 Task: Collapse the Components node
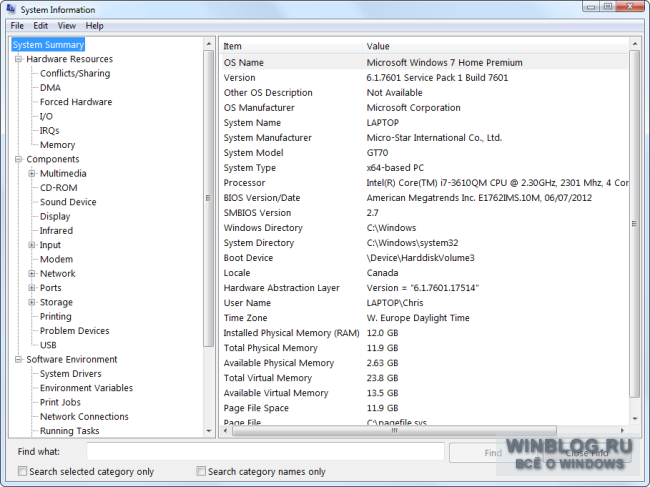tap(18, 159)
